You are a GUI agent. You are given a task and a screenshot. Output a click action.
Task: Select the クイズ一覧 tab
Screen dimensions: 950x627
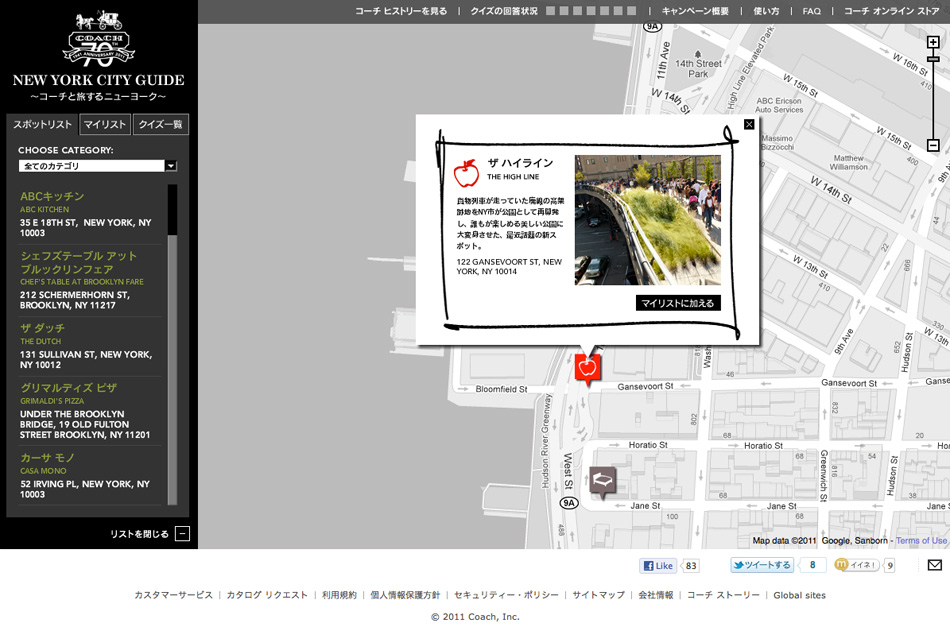point(161,124)
